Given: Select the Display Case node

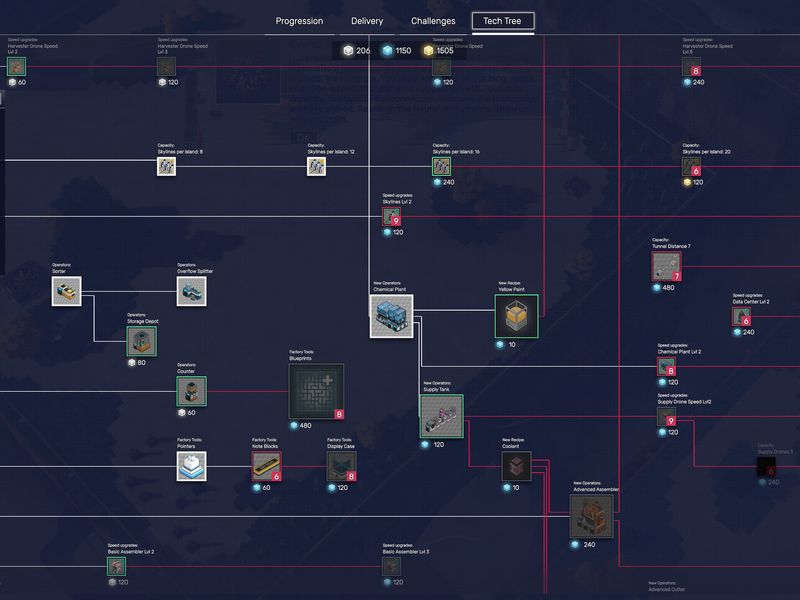Looking at the screenshot, I should (x=341, y=466).
